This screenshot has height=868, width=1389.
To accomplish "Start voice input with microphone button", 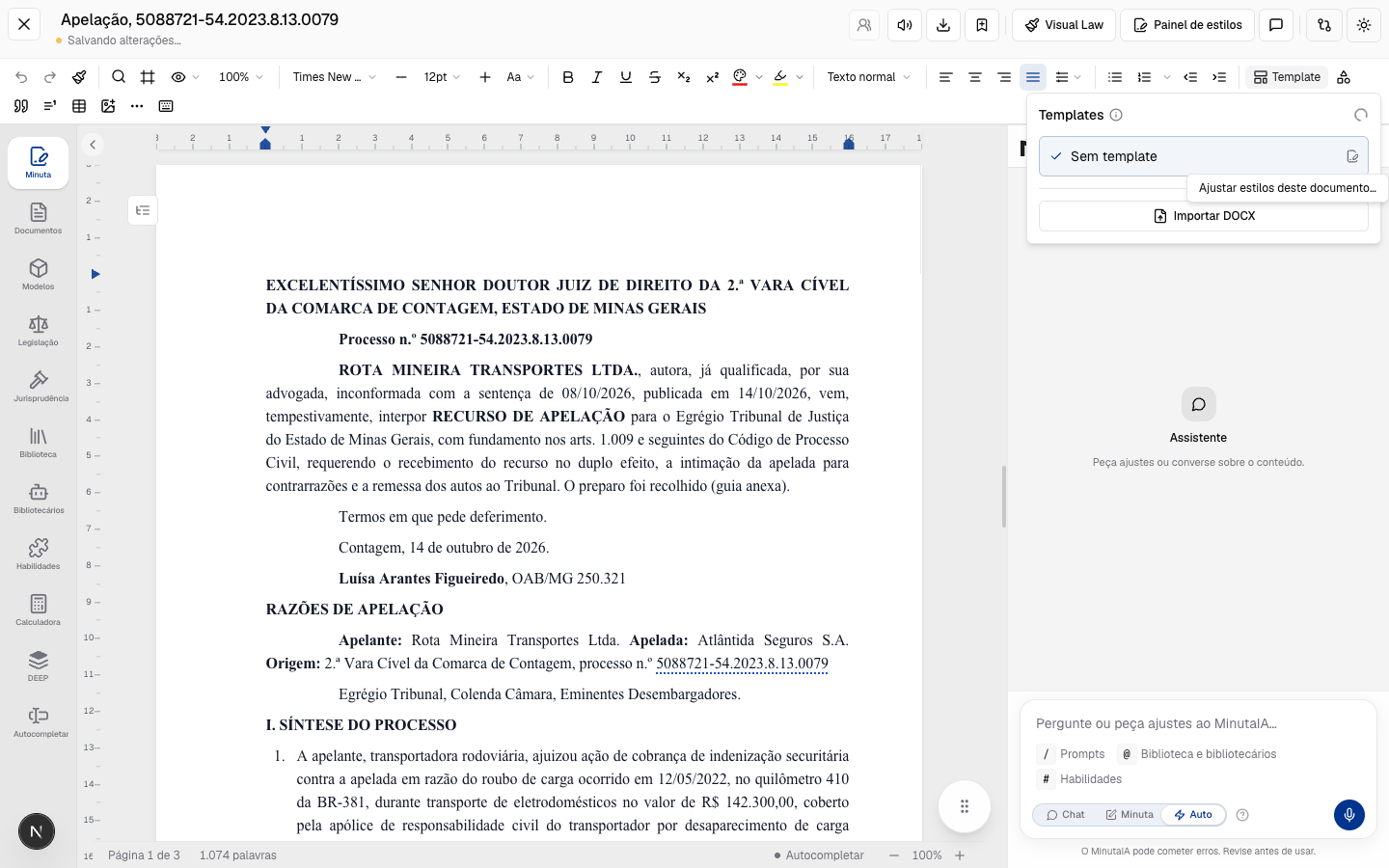I will coord(1349,815).
